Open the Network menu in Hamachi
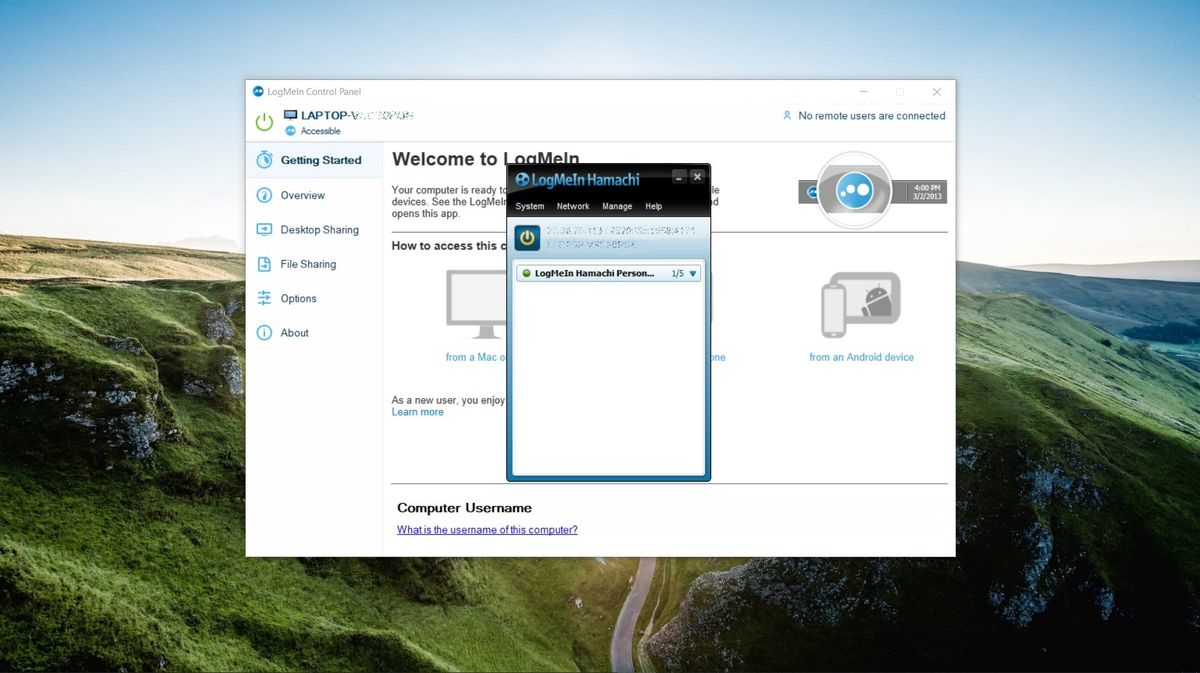Screen dimensions: 1200x673 573,206
